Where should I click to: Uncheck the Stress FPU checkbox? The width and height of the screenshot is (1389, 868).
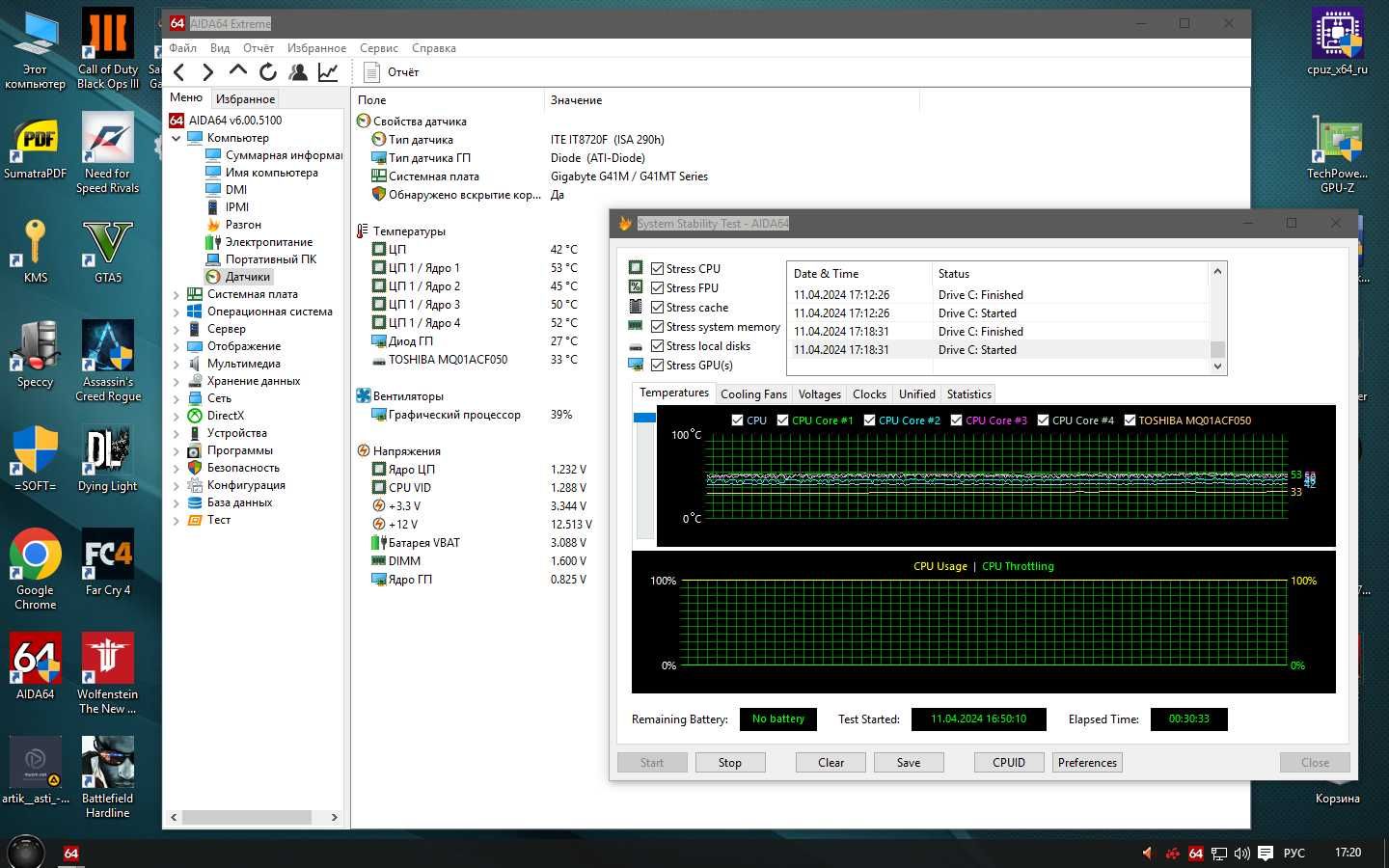pos(657,288)
